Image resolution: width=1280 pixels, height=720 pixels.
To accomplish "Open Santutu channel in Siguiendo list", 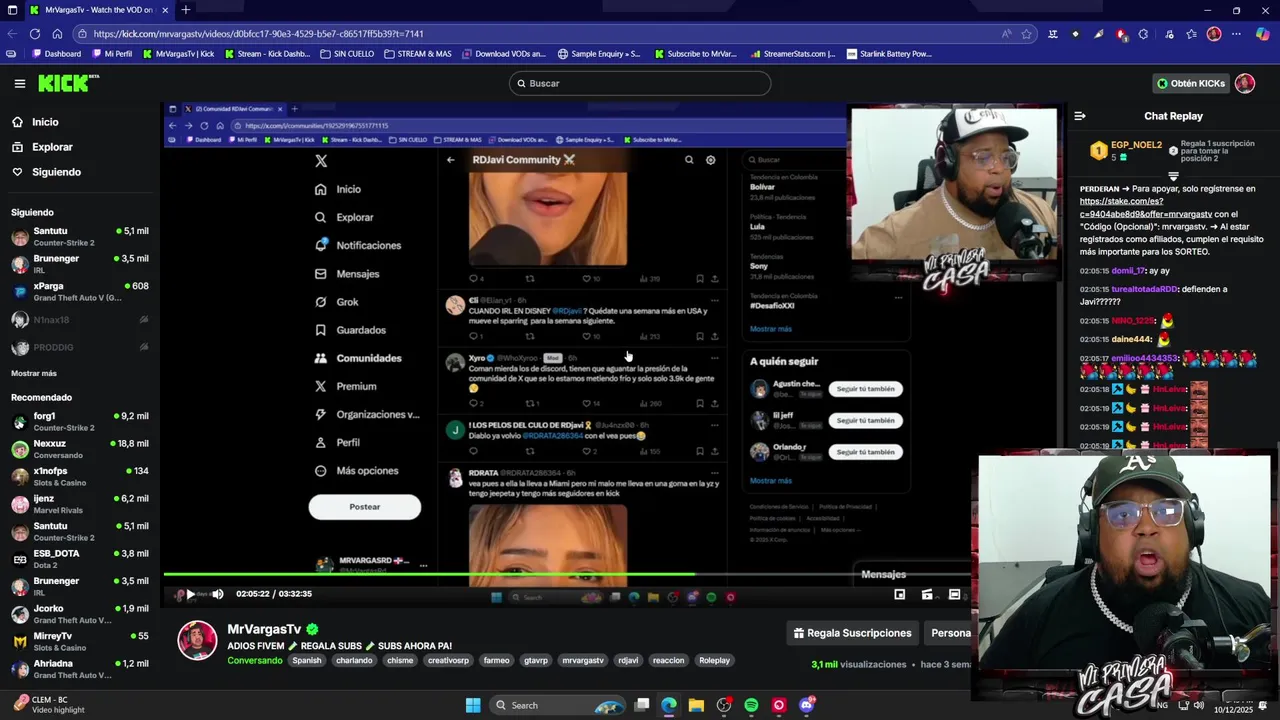I will click(x=80, y=237).
